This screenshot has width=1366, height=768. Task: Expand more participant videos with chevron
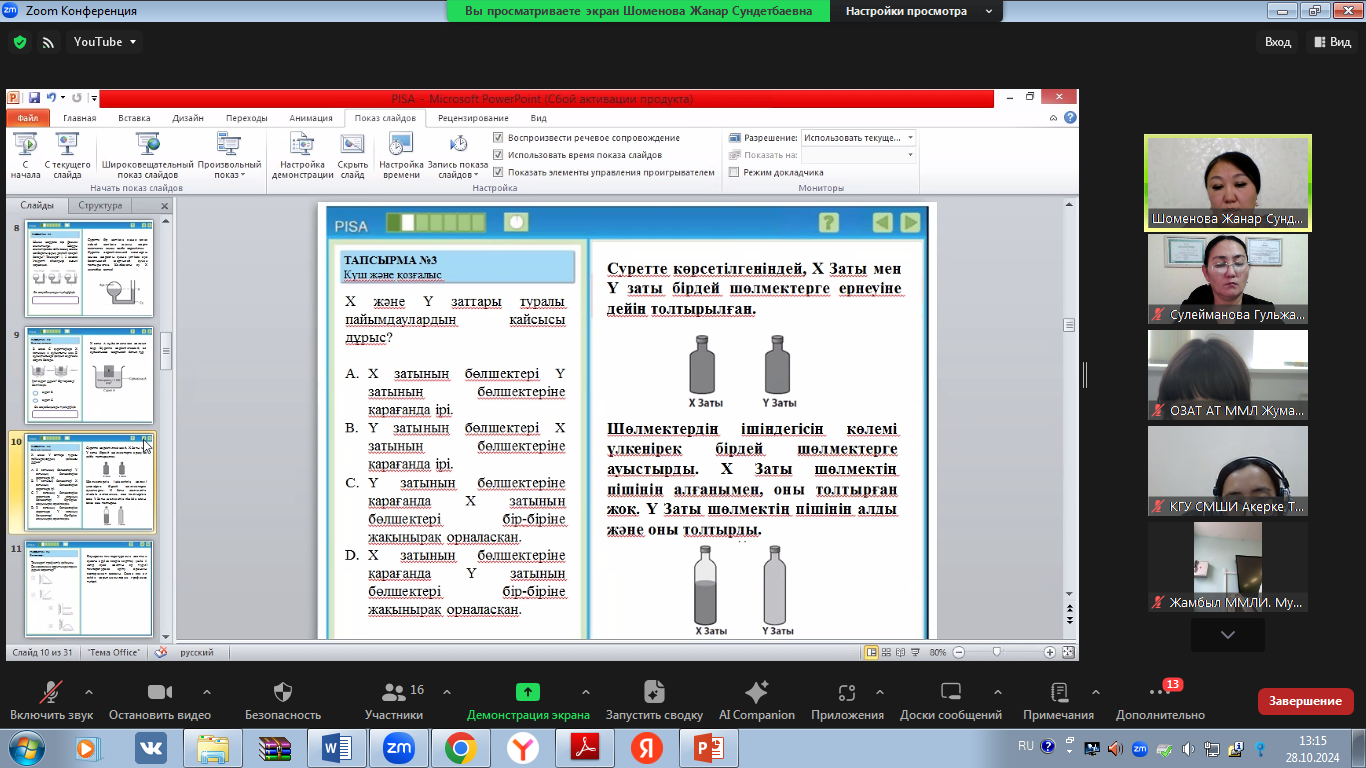pyautogui.click(x=1227, y=635)
